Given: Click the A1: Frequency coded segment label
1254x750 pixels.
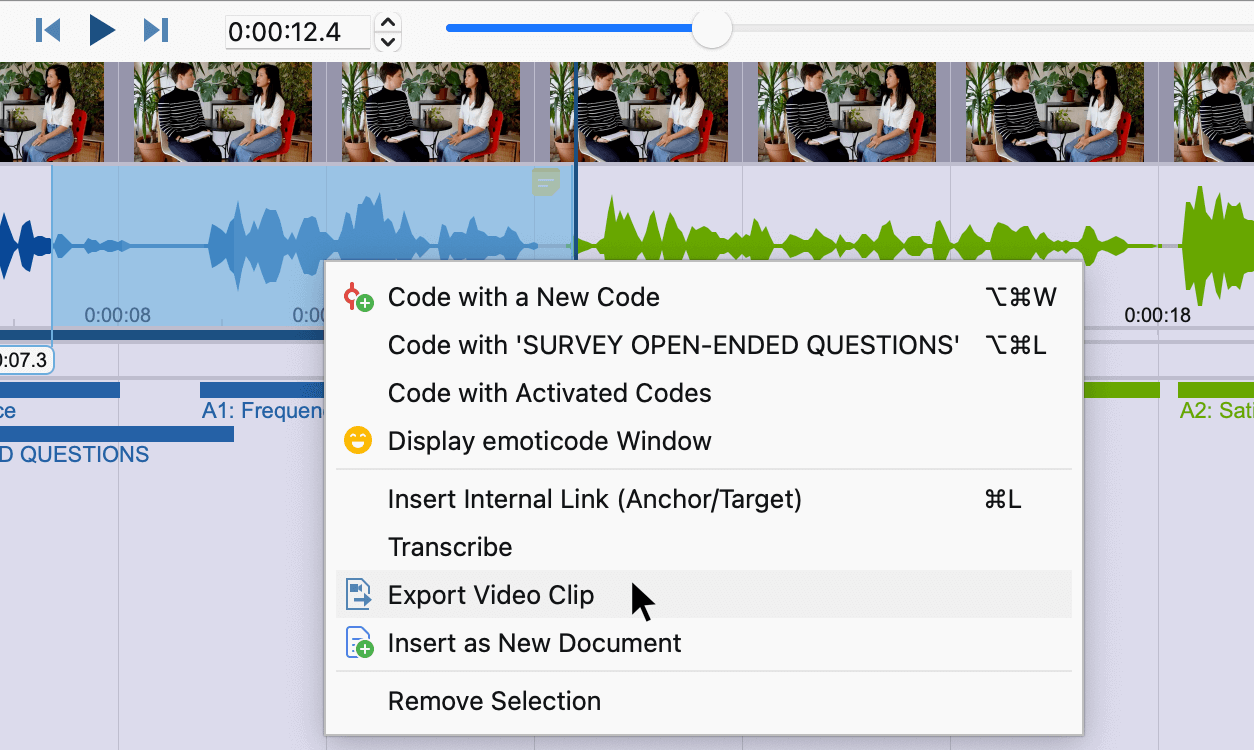Looking at the screenshot, I should (265, 411).
